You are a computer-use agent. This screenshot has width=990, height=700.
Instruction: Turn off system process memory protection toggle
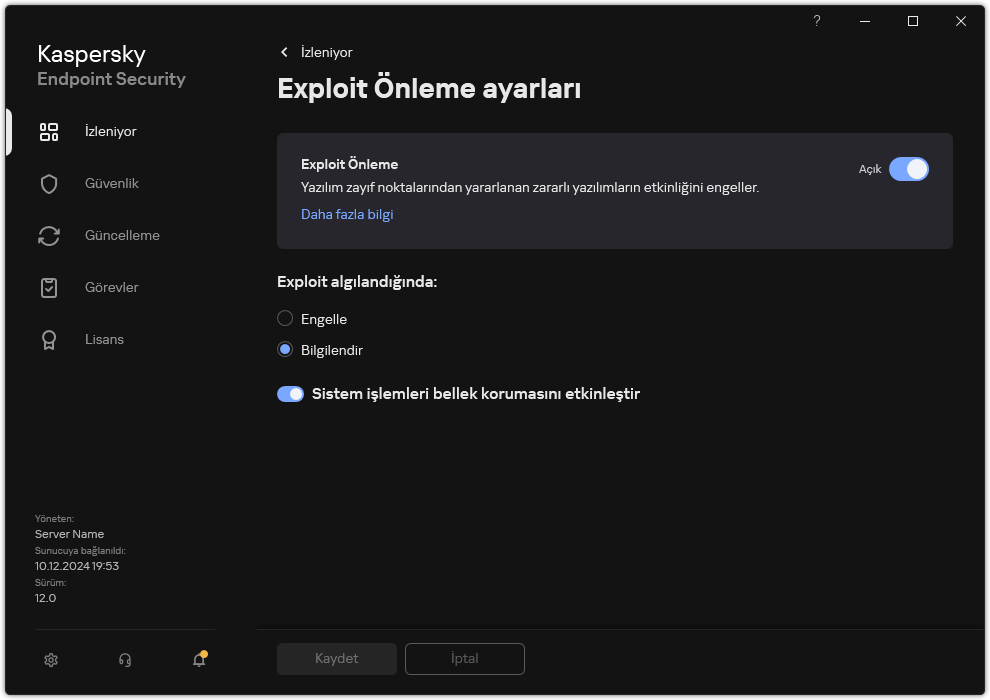coord(290,394)
